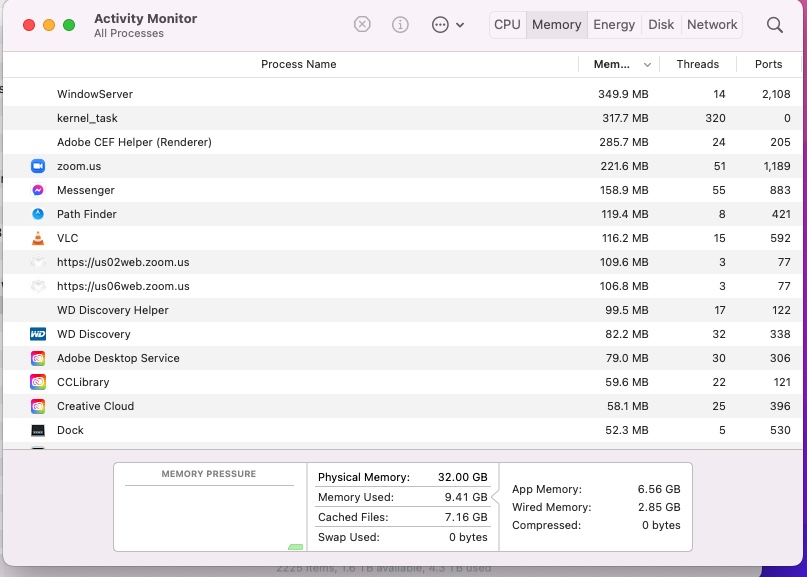The image size is (807, 577).
Task: Click the Messenger app icon
Action: pos(38,190)
